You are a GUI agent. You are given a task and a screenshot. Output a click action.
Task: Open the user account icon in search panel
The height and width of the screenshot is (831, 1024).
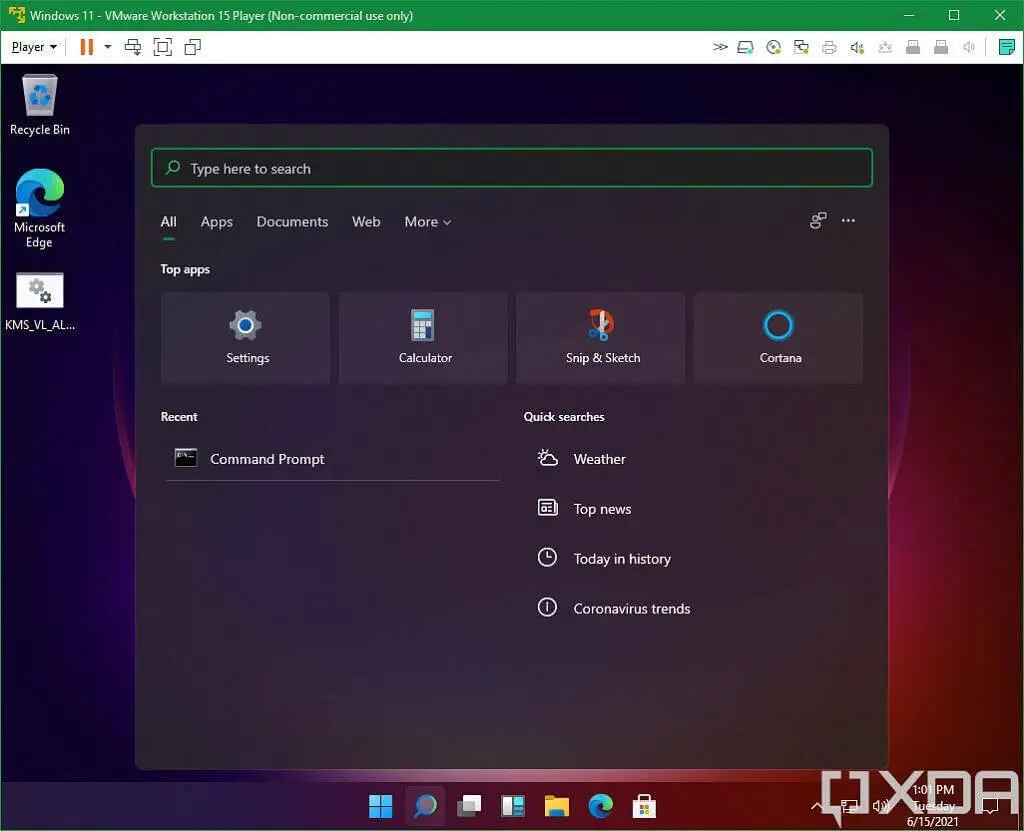point(818,221)
